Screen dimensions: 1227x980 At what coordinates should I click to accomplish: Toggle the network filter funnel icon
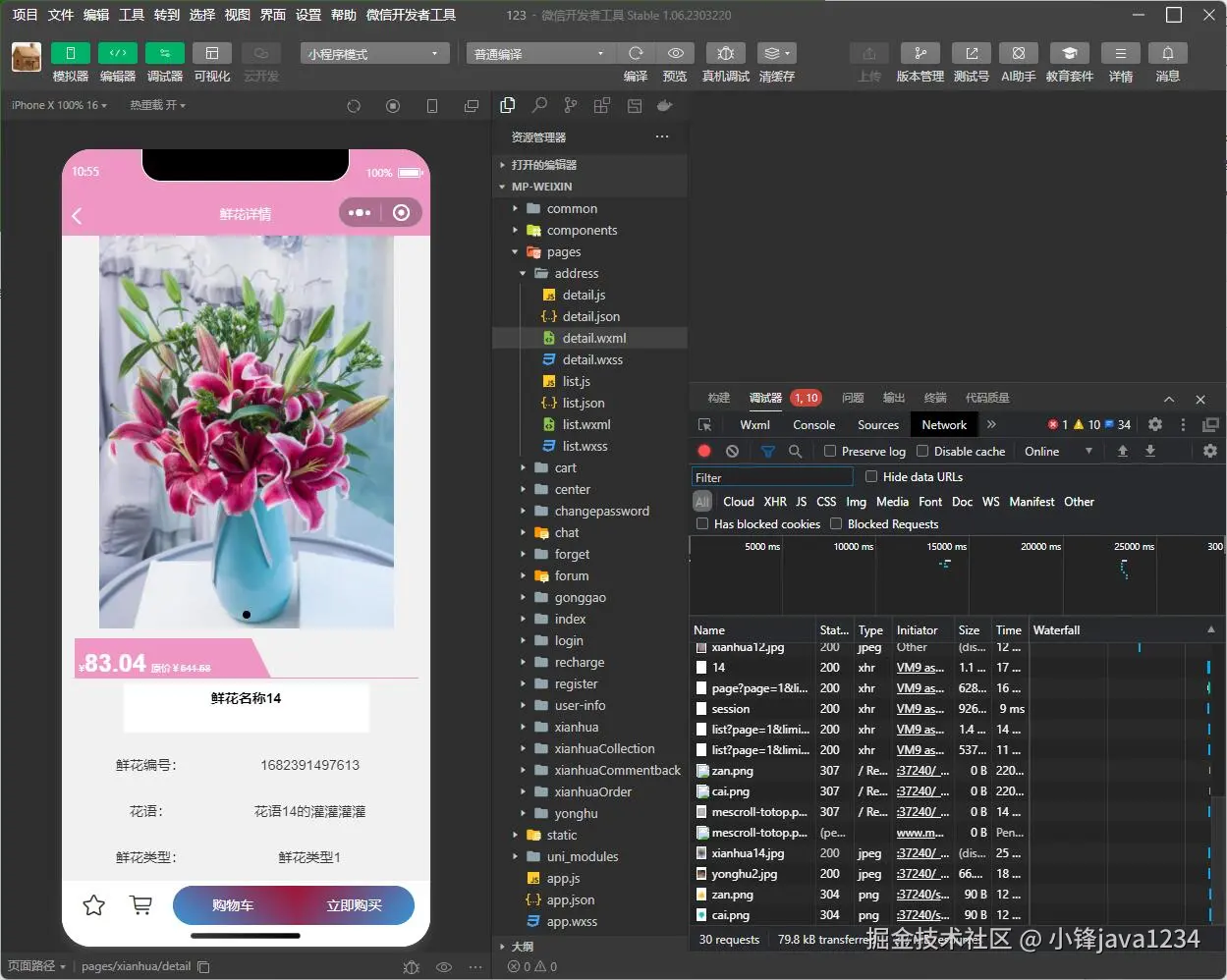[767, 451]
